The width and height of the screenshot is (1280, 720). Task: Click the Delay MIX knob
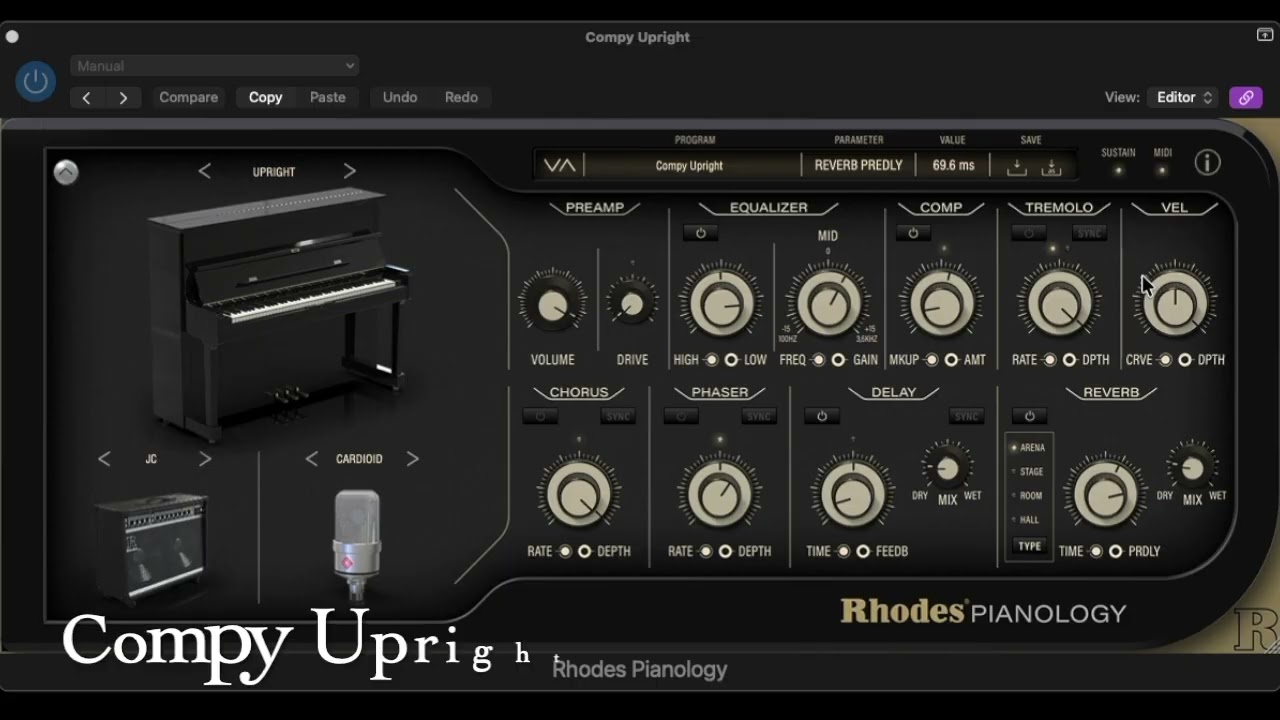pyautogui.click(x=947, y=467)
